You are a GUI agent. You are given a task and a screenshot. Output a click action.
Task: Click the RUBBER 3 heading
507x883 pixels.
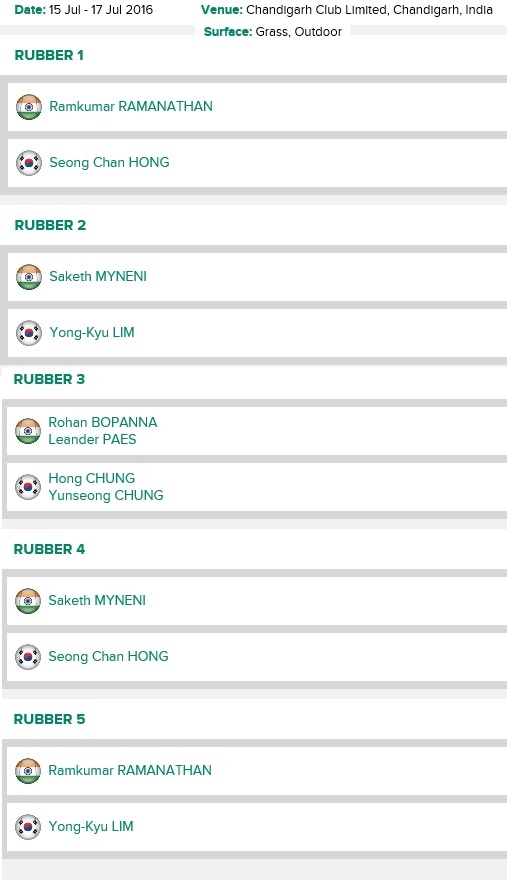pos(49,380)
